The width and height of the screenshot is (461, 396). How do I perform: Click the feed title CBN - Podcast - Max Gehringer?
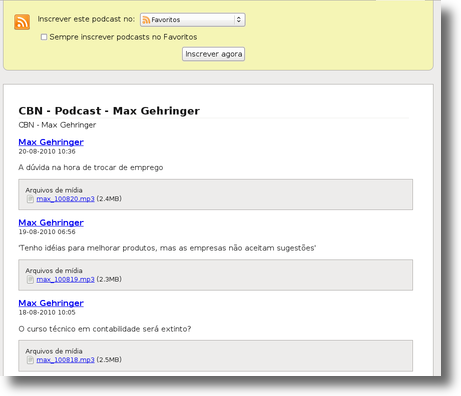109,111
